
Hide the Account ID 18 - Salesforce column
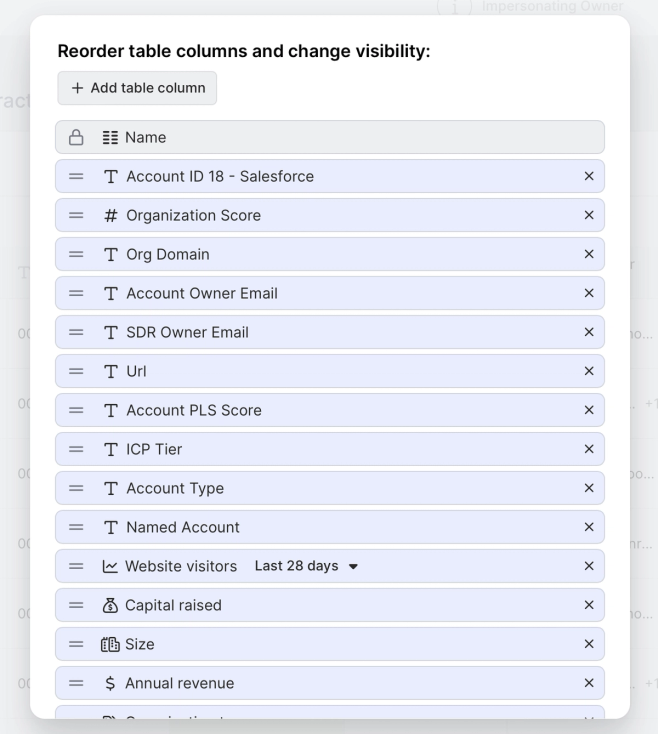589,176
